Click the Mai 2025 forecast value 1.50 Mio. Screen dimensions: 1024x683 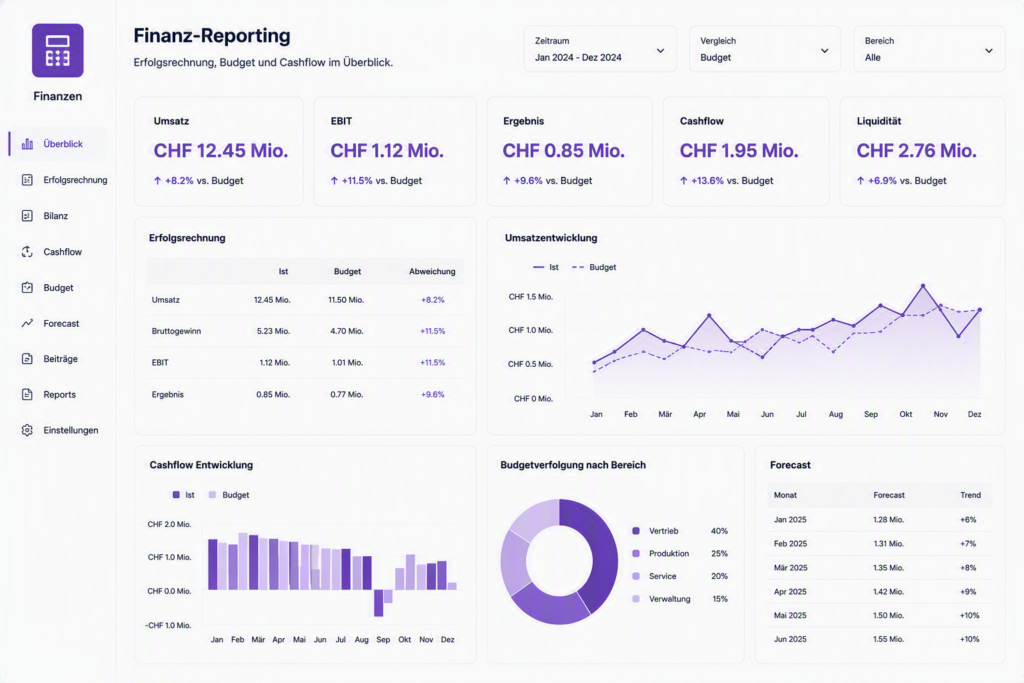[889, 615]
